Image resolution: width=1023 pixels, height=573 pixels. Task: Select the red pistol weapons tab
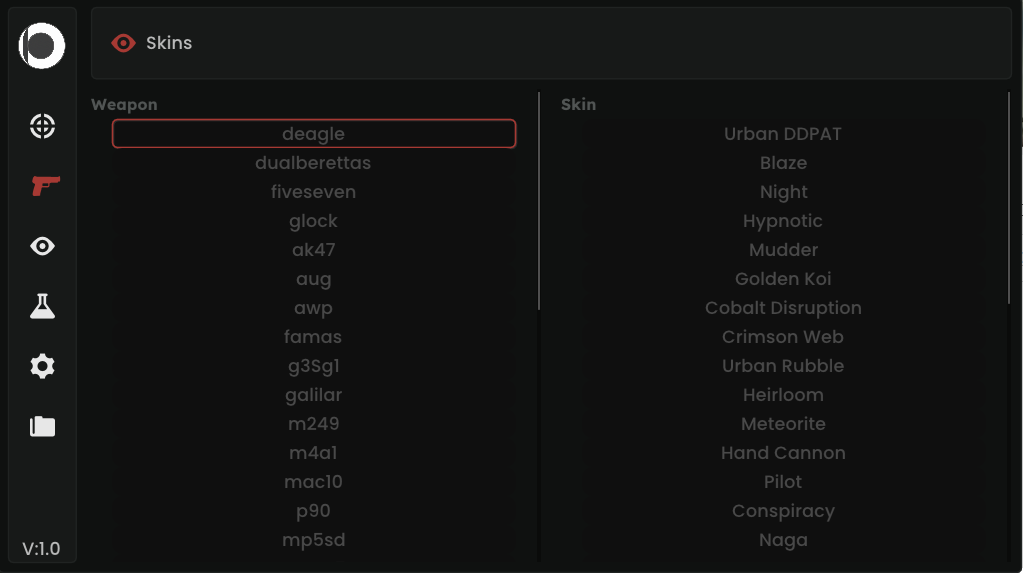(44, 186)
